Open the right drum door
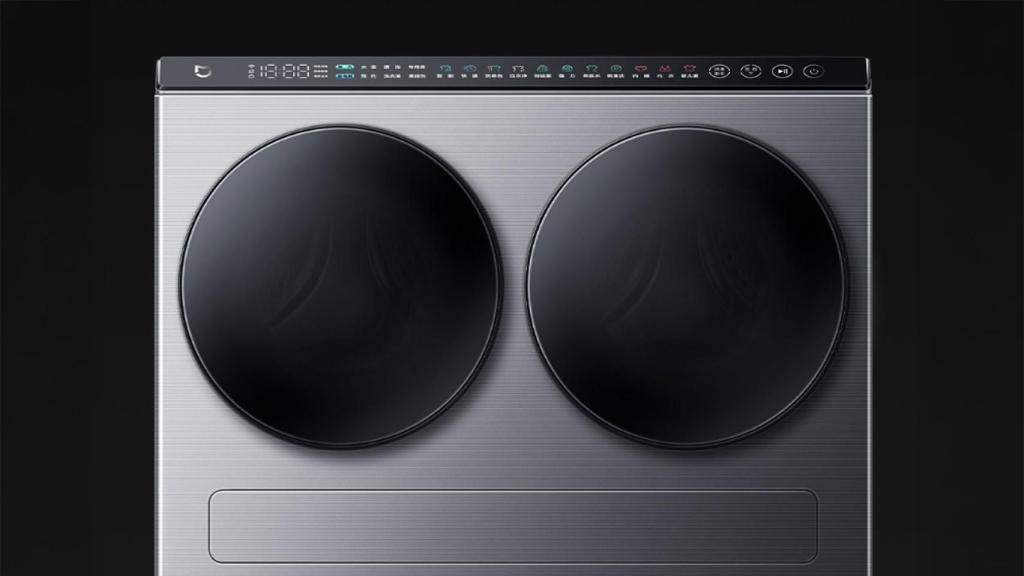Viewport: 1024px width, 576px height. [687, 286]
